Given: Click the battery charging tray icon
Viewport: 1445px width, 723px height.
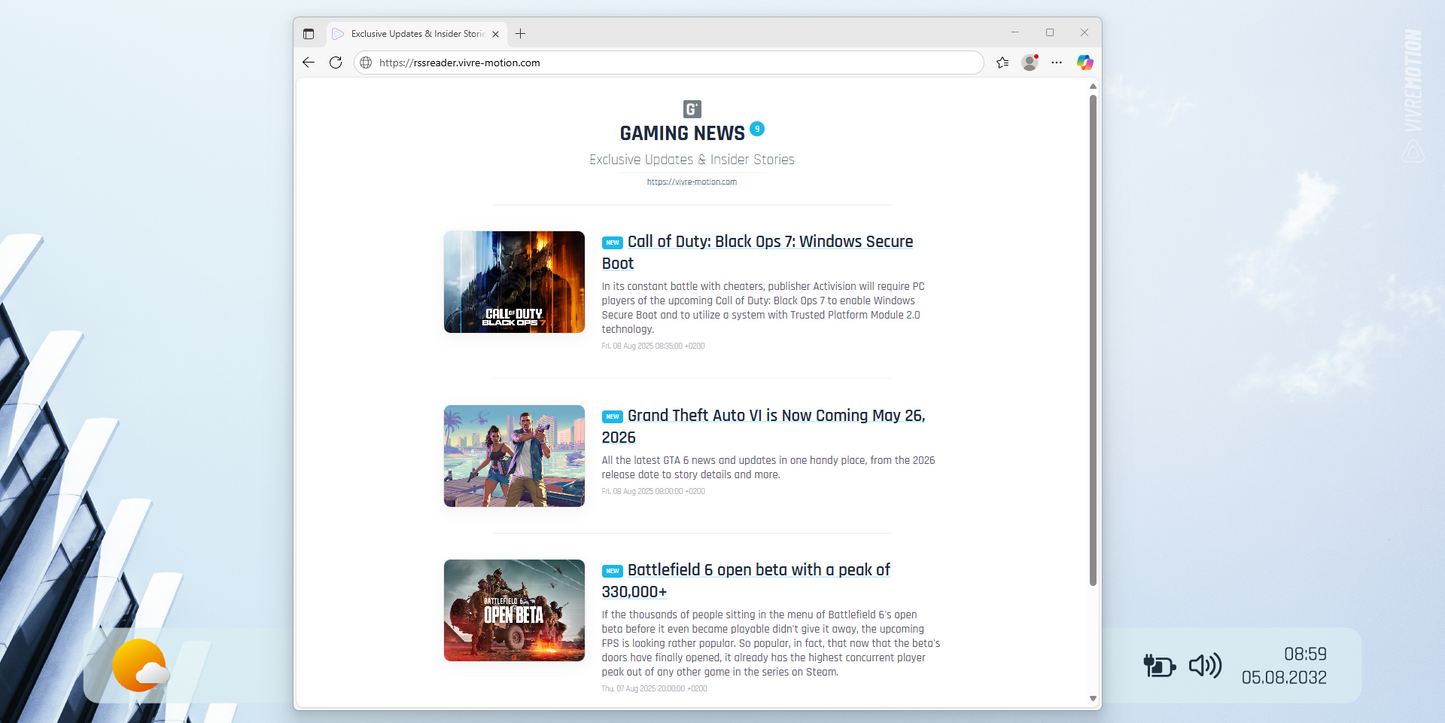Looking at the screenshot, I should click(1158, 665).
